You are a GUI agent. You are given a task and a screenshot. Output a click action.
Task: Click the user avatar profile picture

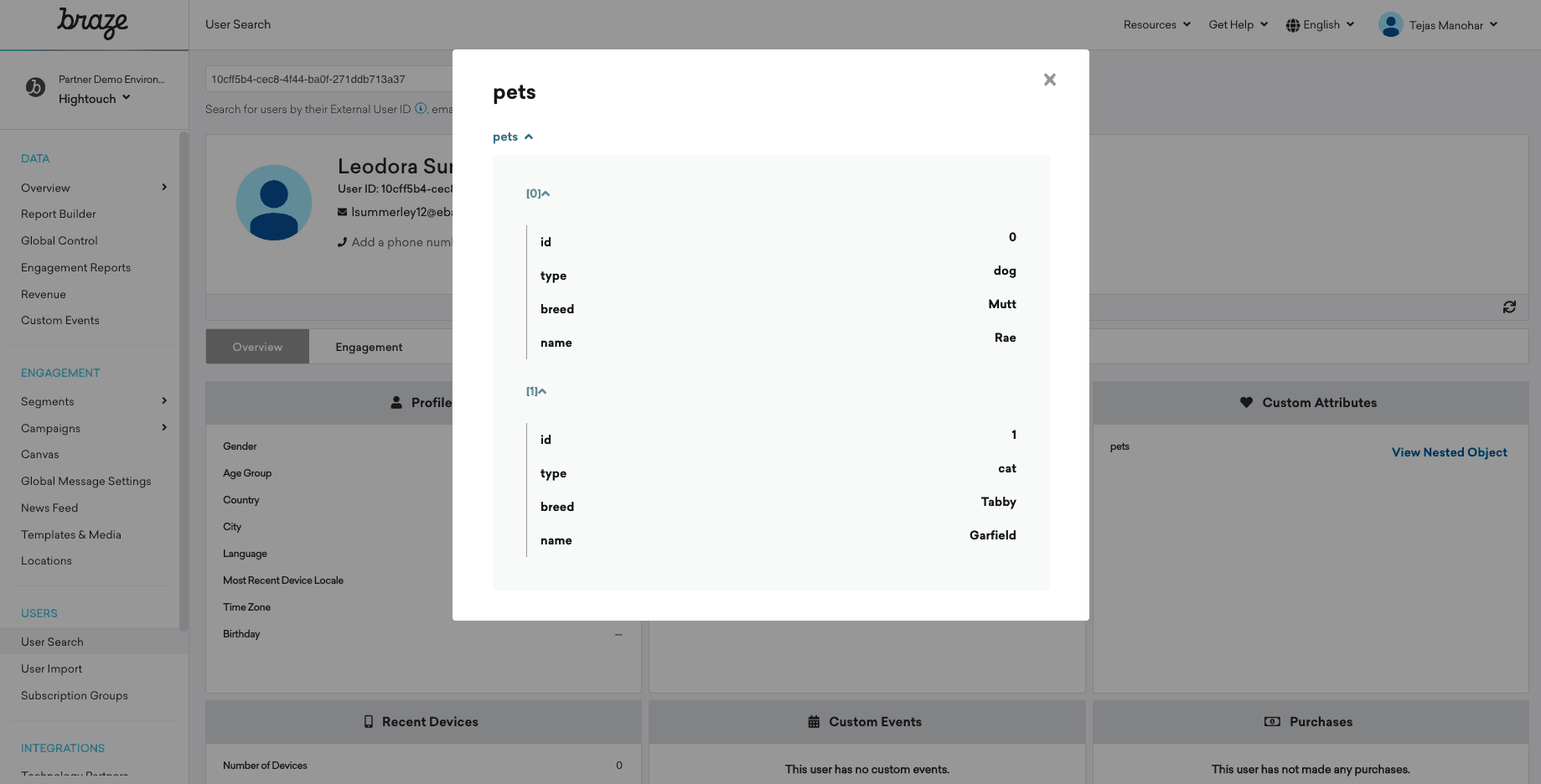point(274,203)
